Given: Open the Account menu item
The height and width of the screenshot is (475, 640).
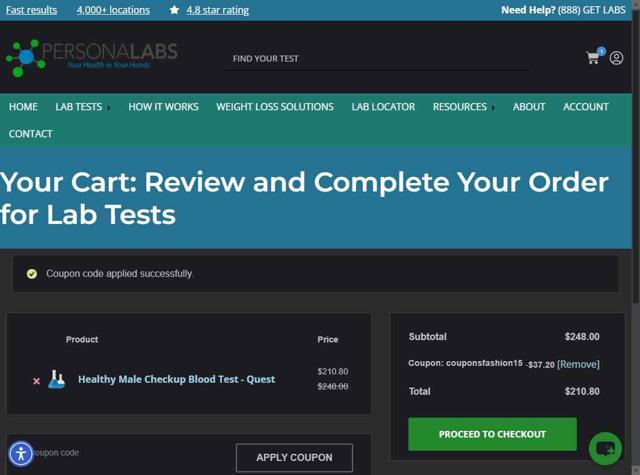Looking at the screenshot, I should [586, 107].
